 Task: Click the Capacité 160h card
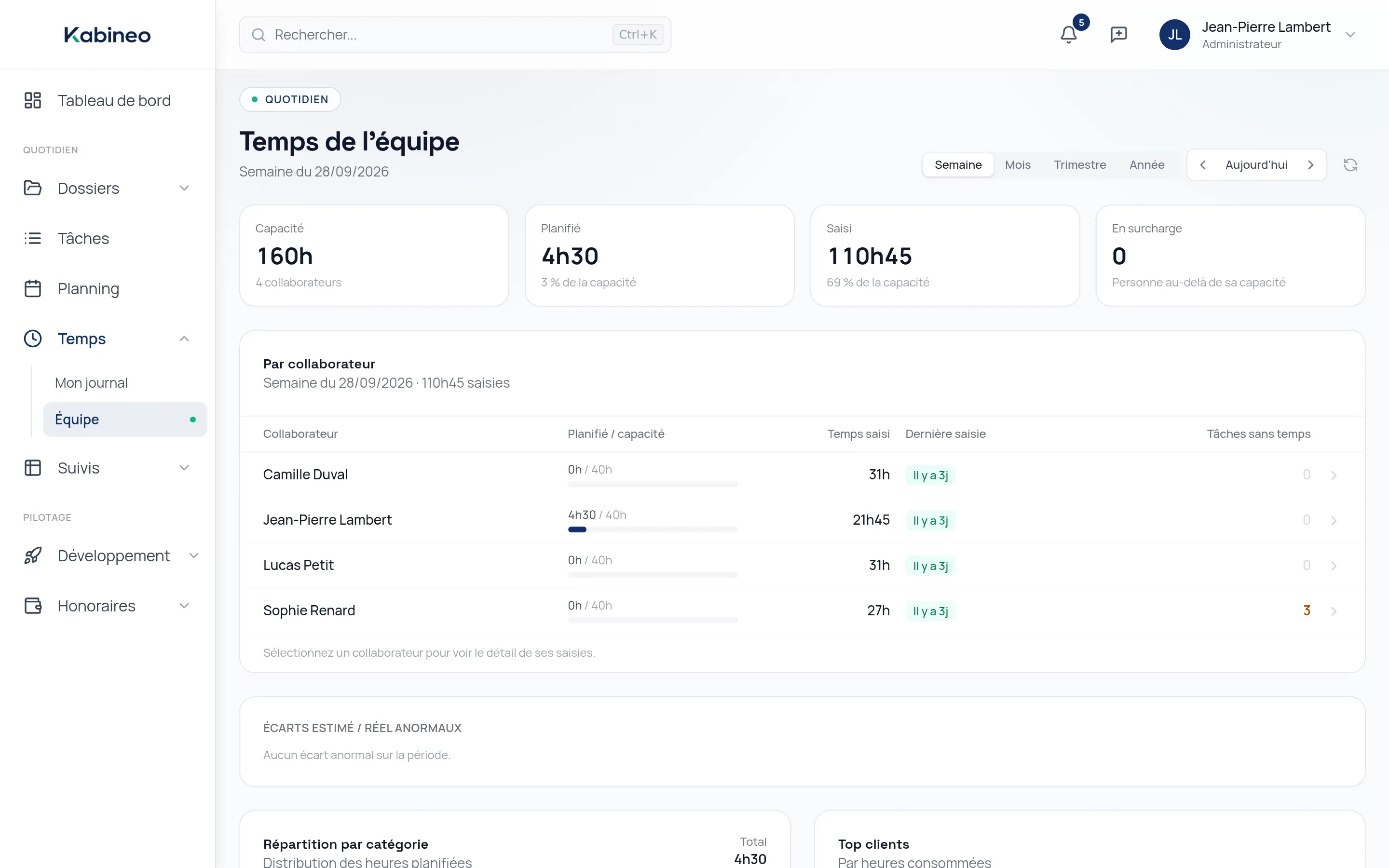coord(374,256)
